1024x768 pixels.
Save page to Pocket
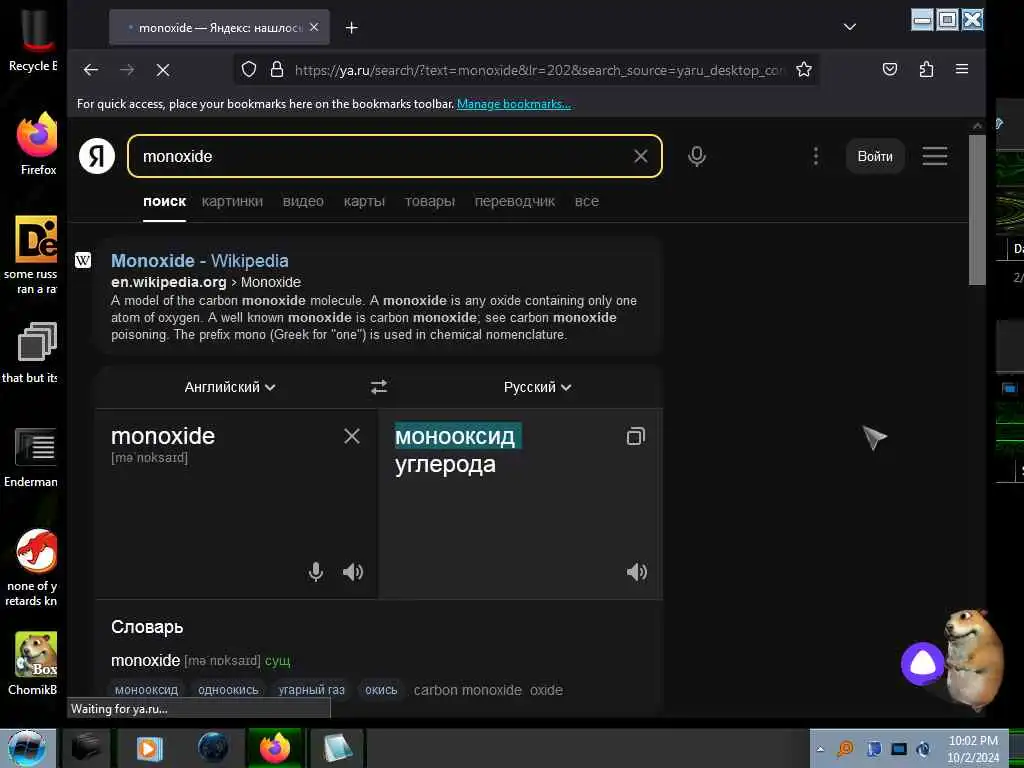[x=889, y=69]
